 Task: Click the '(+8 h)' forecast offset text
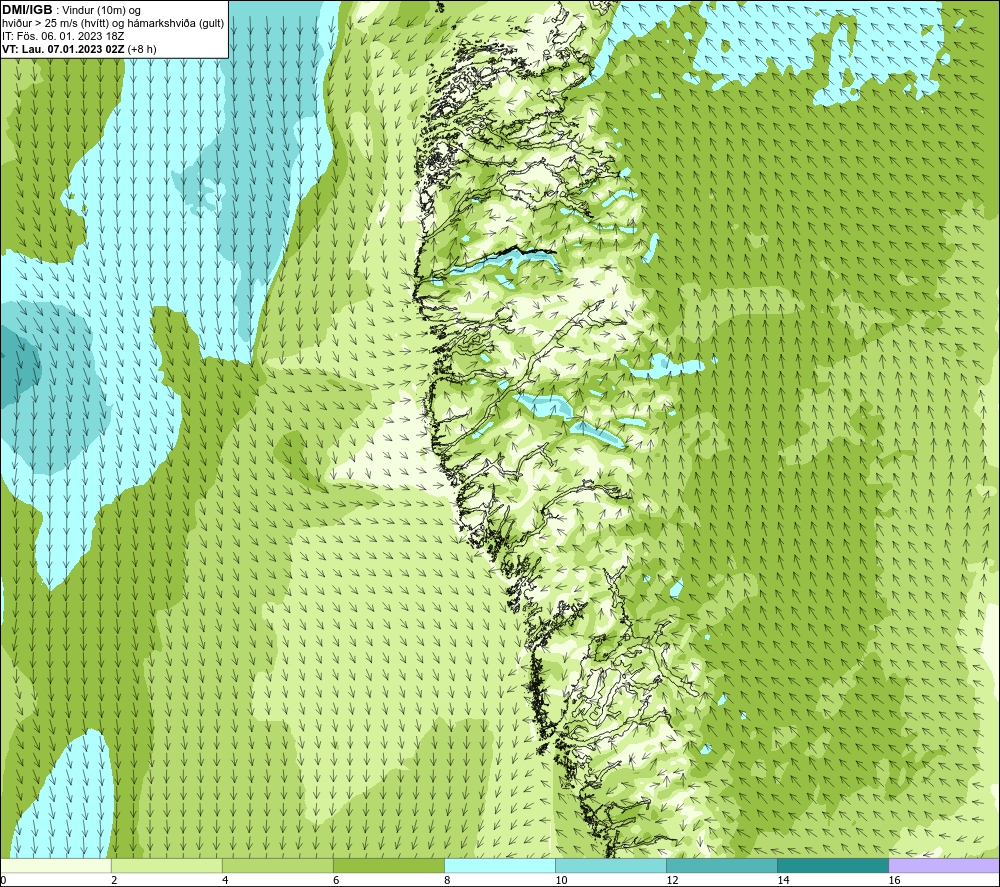(x=142, y=49)
